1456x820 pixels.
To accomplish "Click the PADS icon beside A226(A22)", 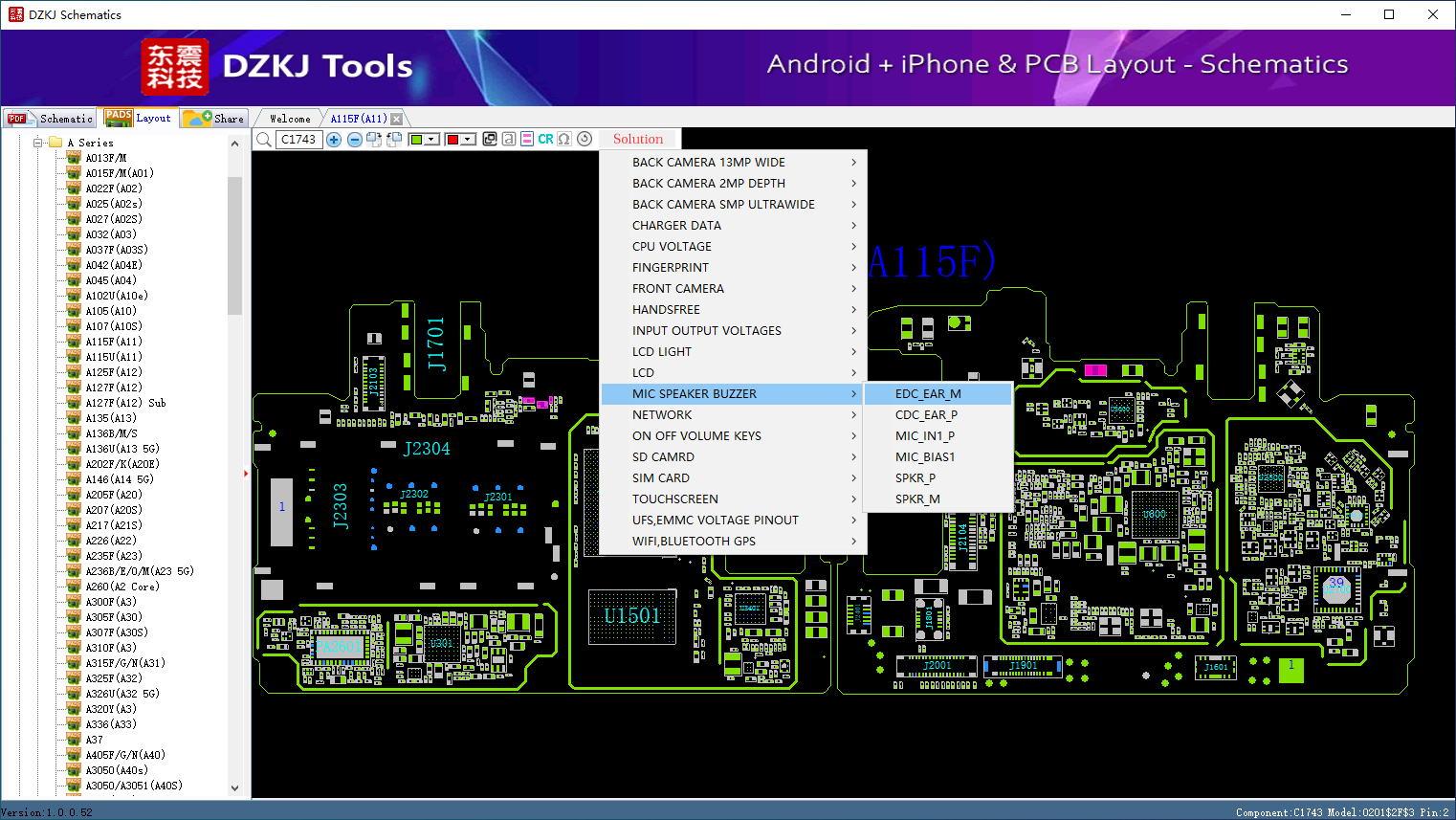I will 74,540.
